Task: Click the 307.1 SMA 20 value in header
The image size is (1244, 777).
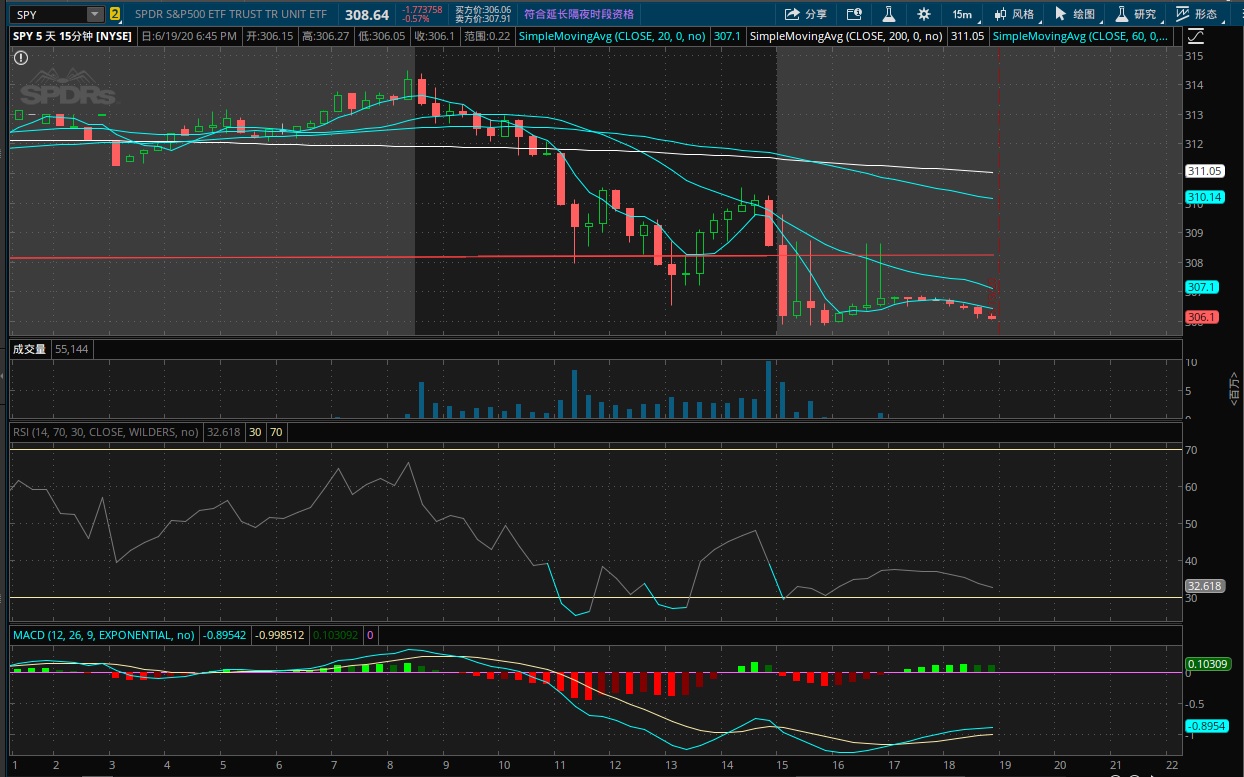Action: point(728,36)
